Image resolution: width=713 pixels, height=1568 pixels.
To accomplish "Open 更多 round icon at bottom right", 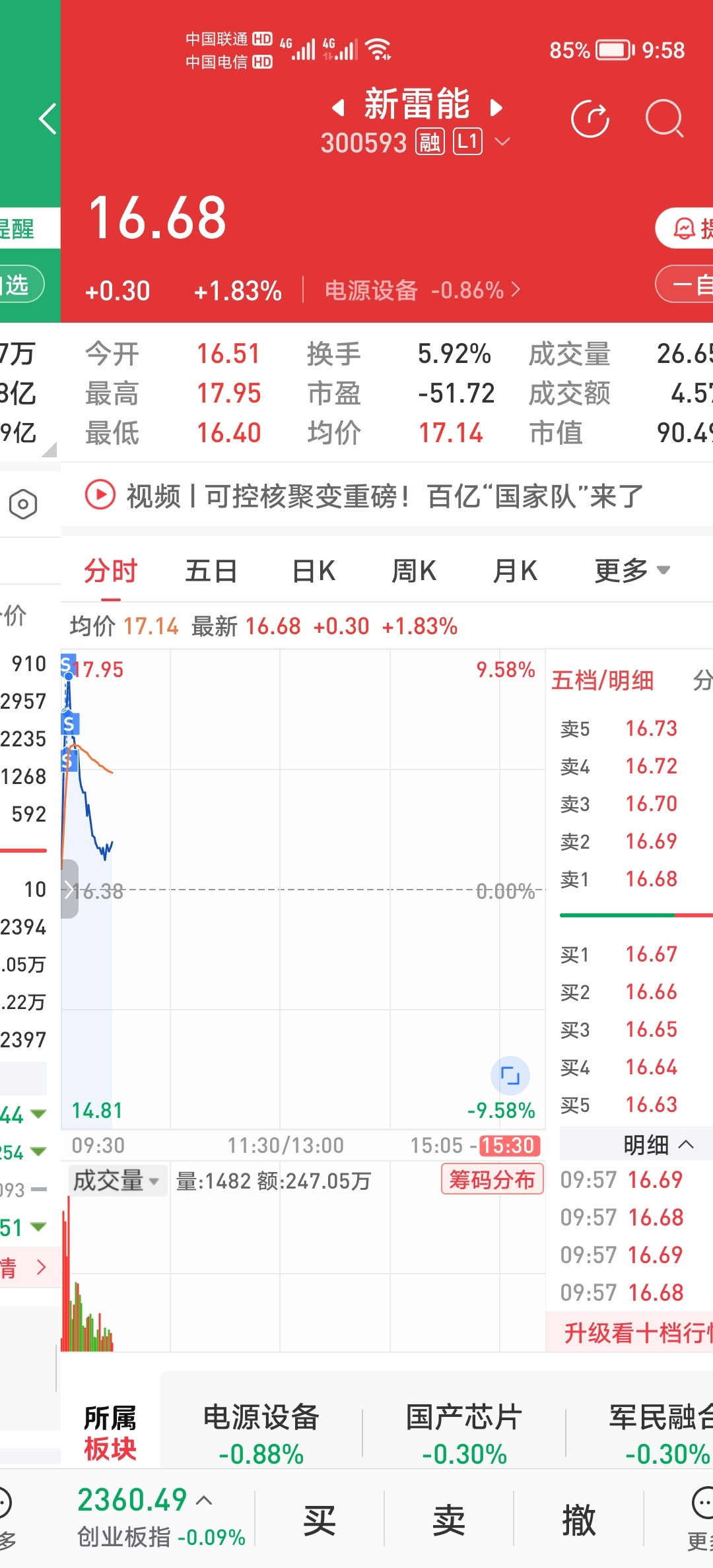I will click(702, 1504).
